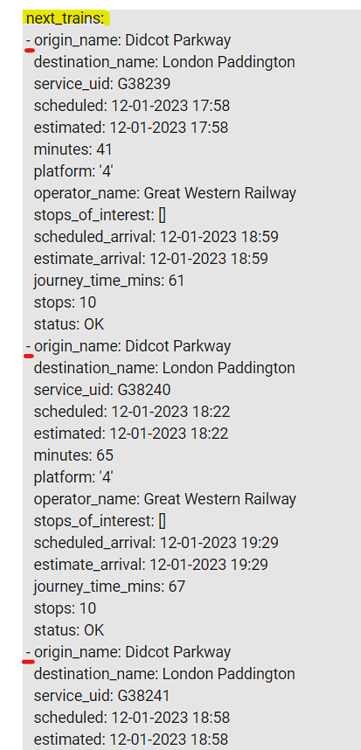Select journey_time_mins: 67 line

pyautogui.click(x=109, y=586)
